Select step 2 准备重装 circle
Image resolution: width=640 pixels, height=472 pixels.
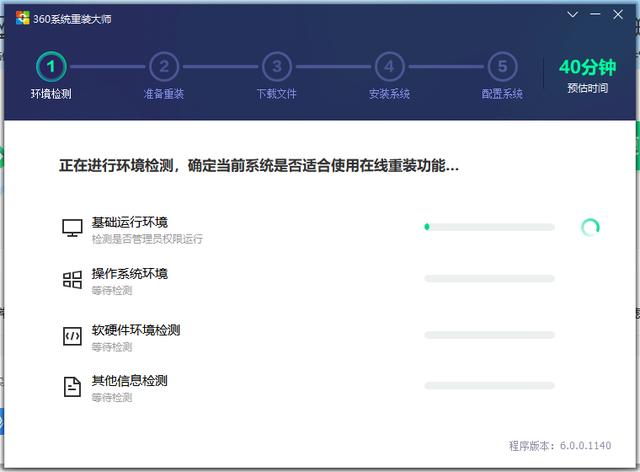[163, 67]
